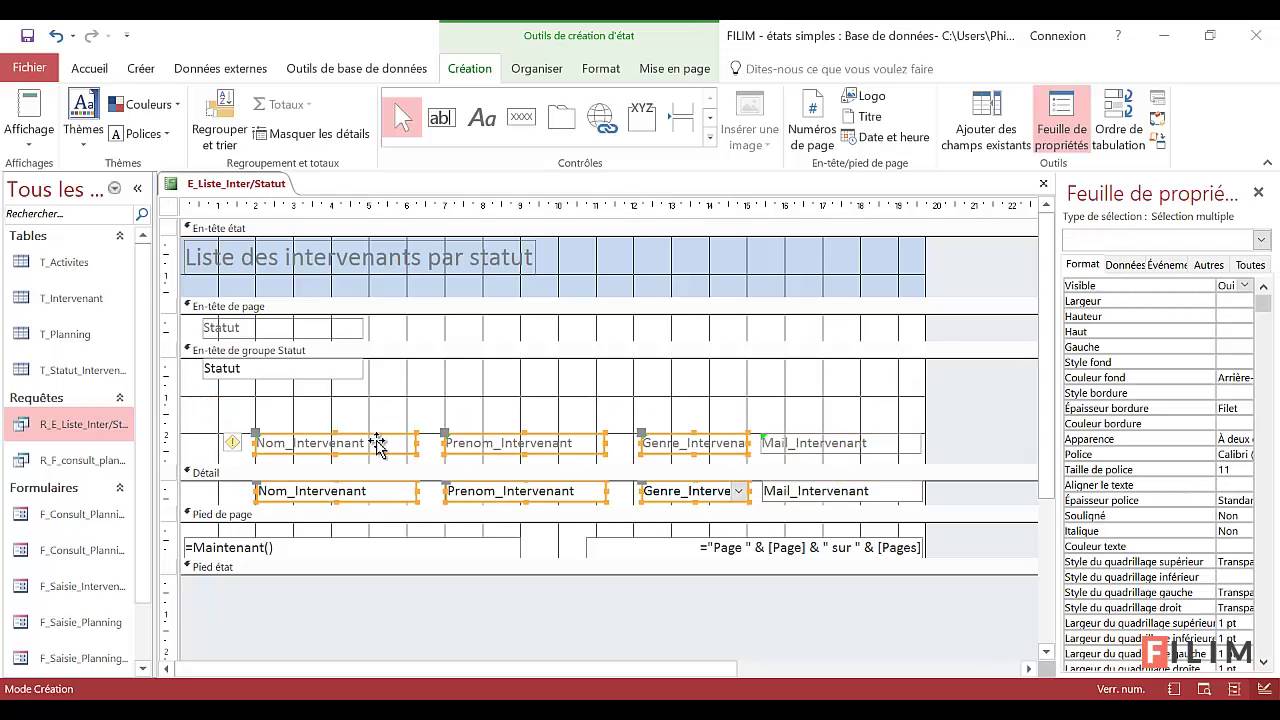Insert Numéros de page
This screenshot has height=720, width=1280.
coord(812,120)
